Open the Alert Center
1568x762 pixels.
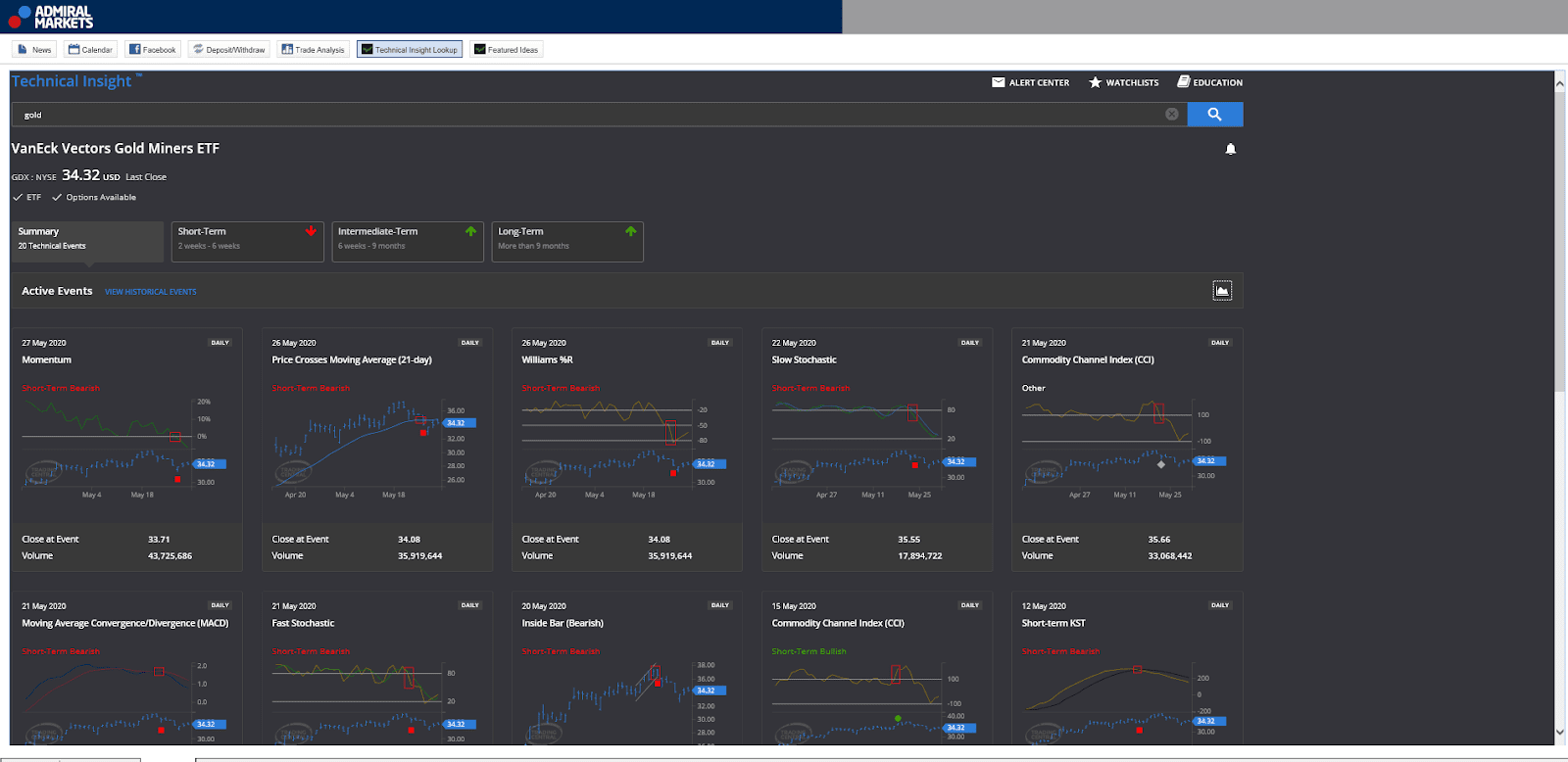tap(1031, 82)
